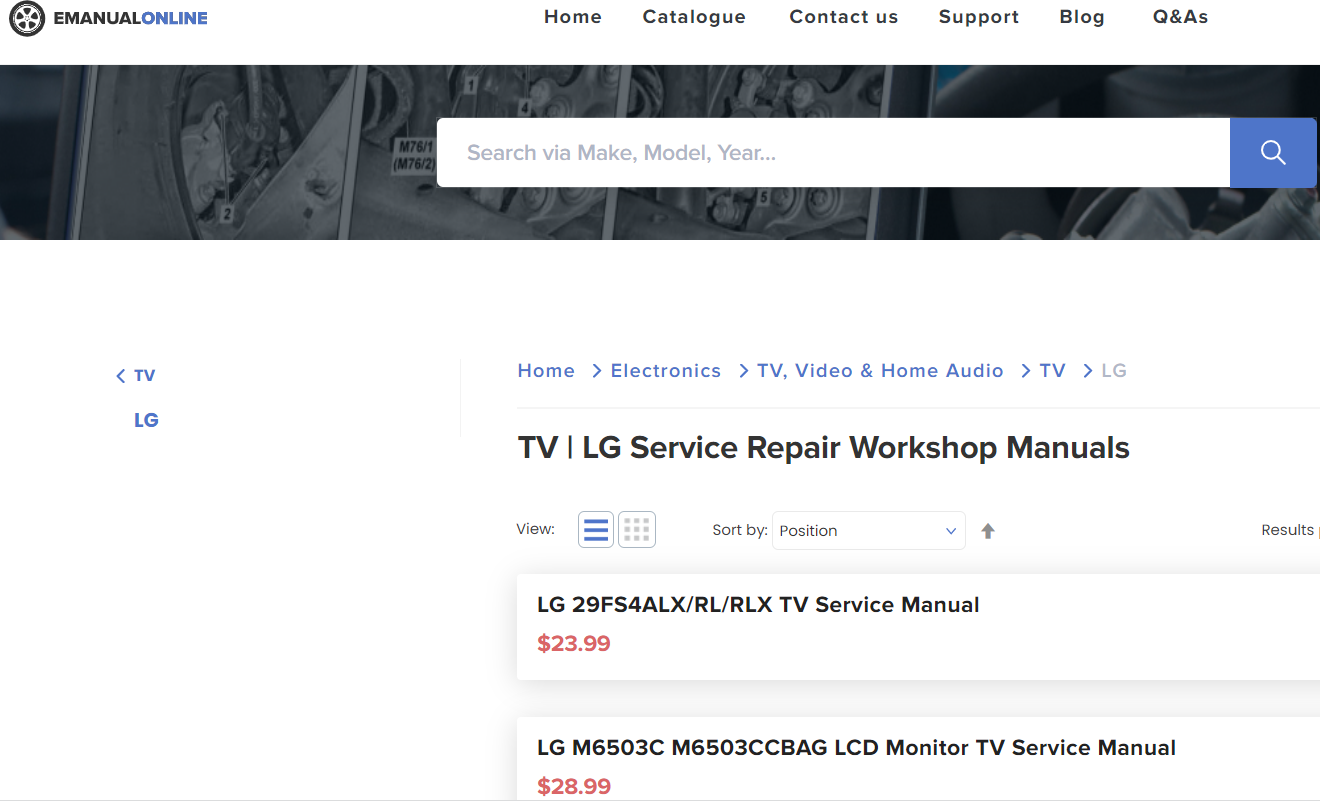Screen dimensions: 1320x804
Task: Open Catalogue in the top navigation
Action: 694,17
